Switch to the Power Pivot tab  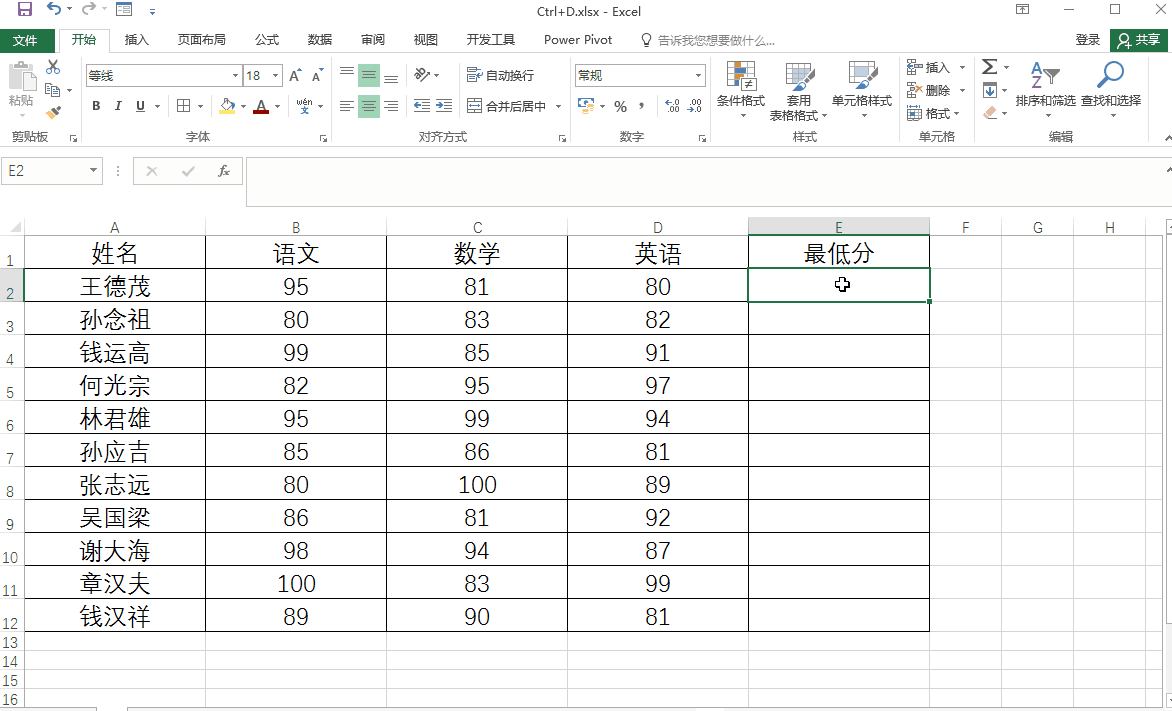[x=578, y=40]
